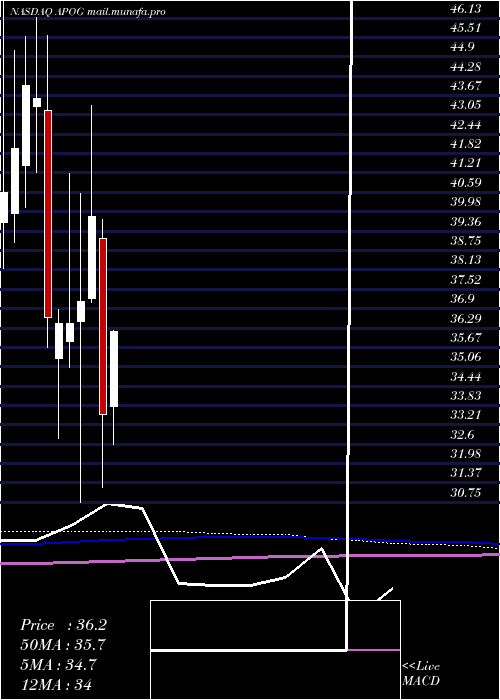Select the second red candlestick body near 38.75
This screenshot has width=500, height=700.
pyautogui.click(x=103, y=326)
